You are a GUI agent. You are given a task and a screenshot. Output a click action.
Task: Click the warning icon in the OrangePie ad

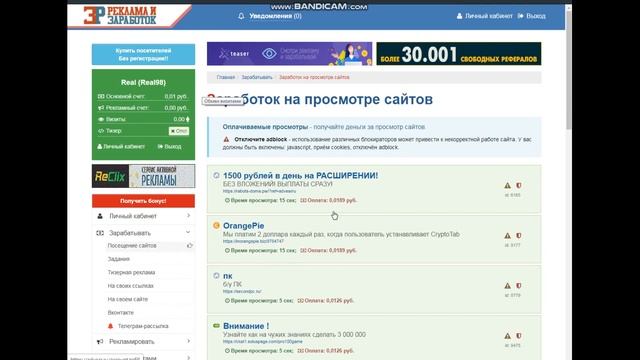[507, 236]
